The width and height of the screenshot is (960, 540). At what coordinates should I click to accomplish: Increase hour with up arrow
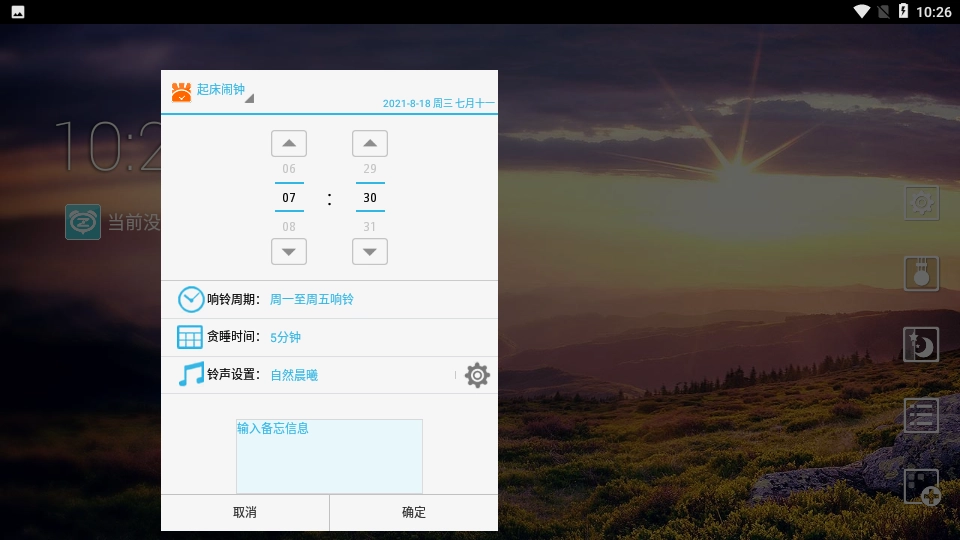(x=289, y=143)
